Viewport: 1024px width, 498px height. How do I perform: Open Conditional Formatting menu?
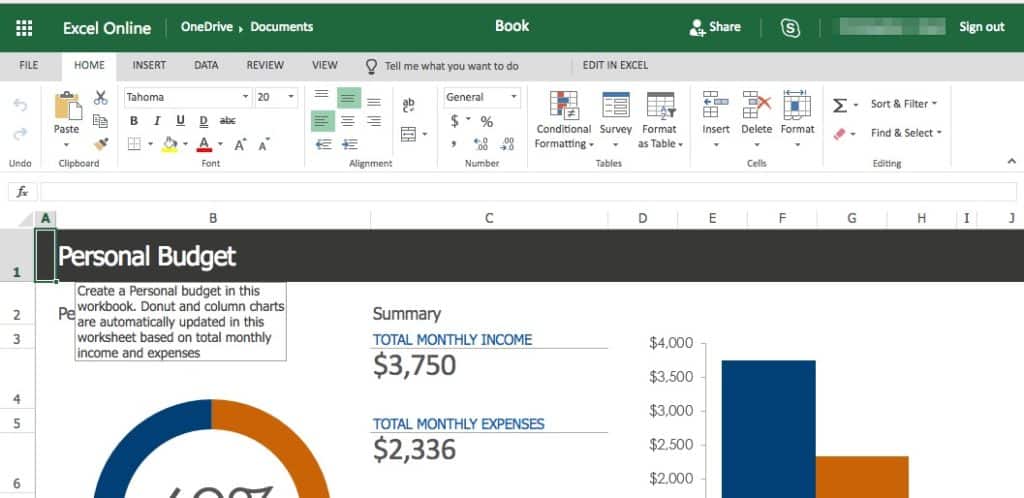(564, 120)
